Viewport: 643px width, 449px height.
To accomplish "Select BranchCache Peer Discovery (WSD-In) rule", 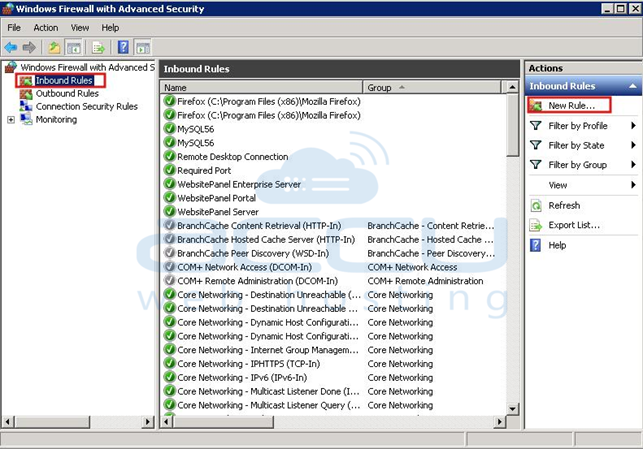I will [253, 253].
